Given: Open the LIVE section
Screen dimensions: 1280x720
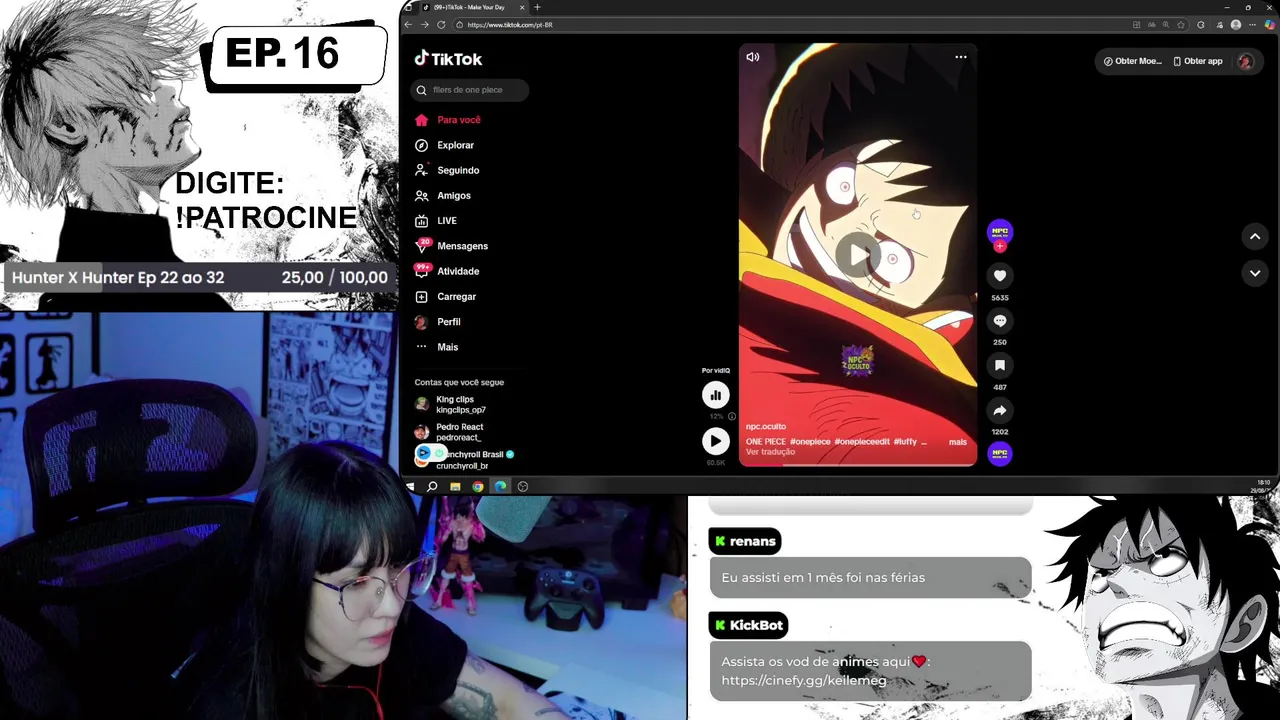Looking at the screenshot, I should tap(436, 221).
